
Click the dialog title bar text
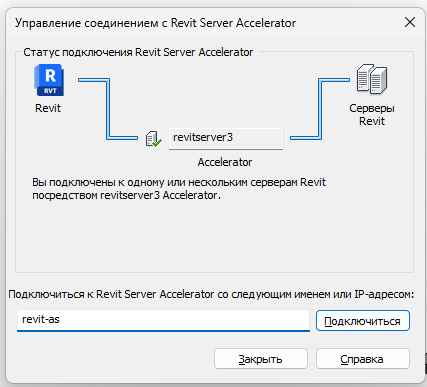coord(155,23)
